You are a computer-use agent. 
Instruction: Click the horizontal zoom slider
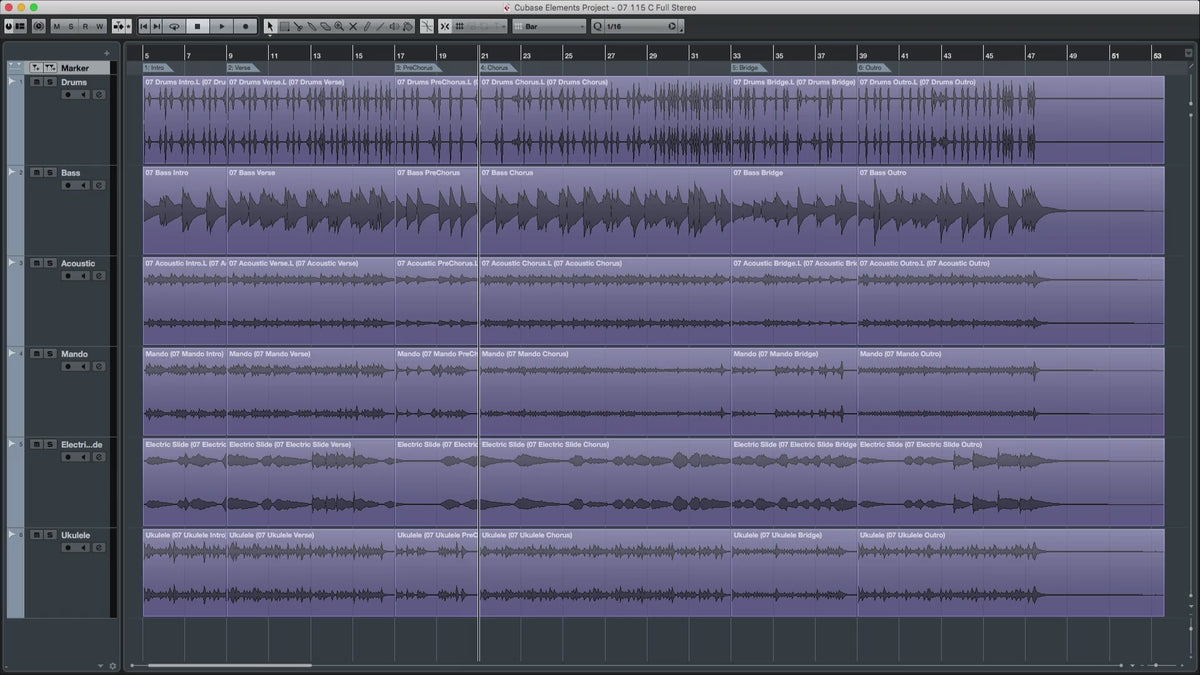click(x=1155, y=665)
